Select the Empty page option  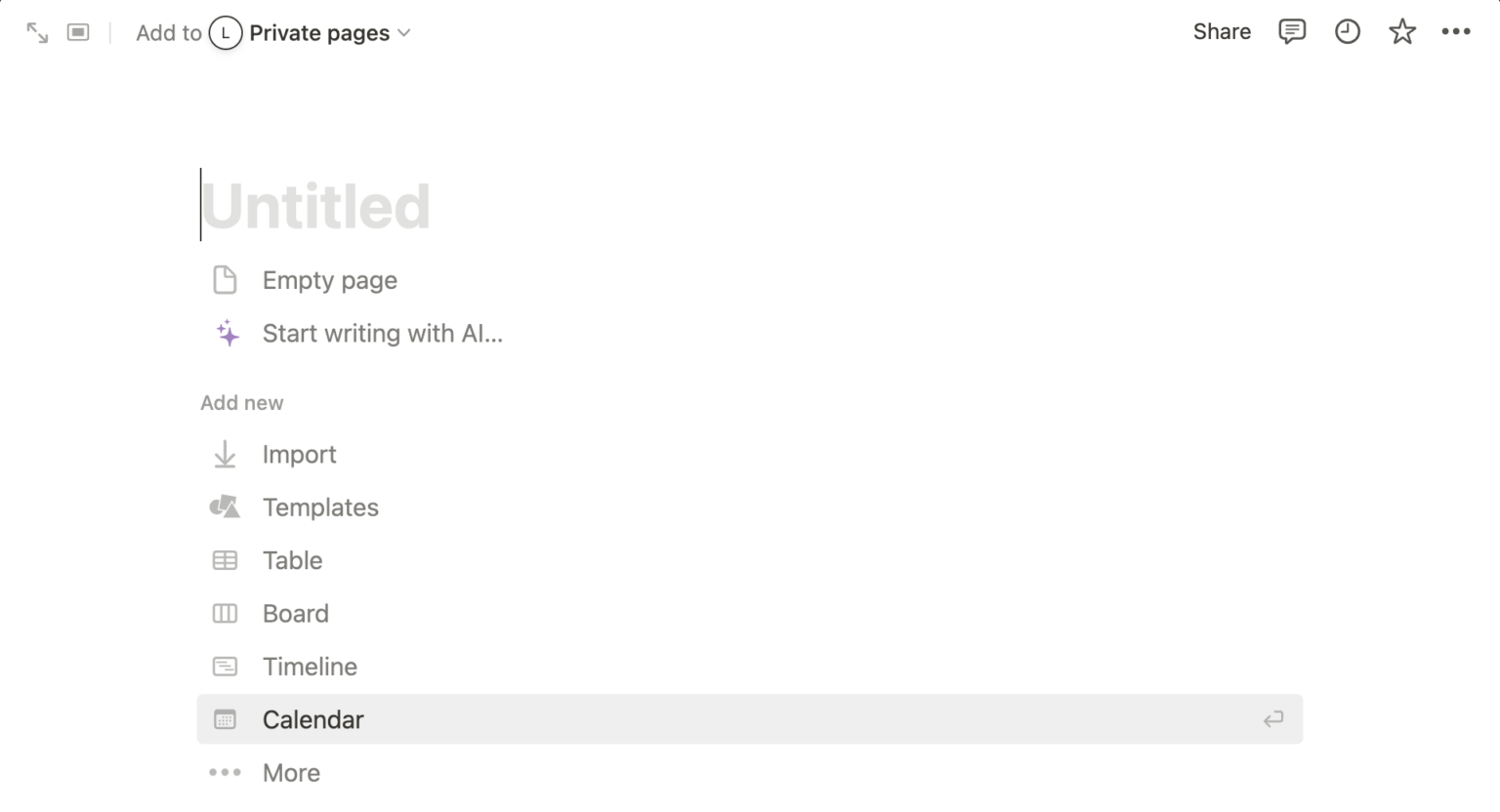pyautogui.click(x=329, y=281)
